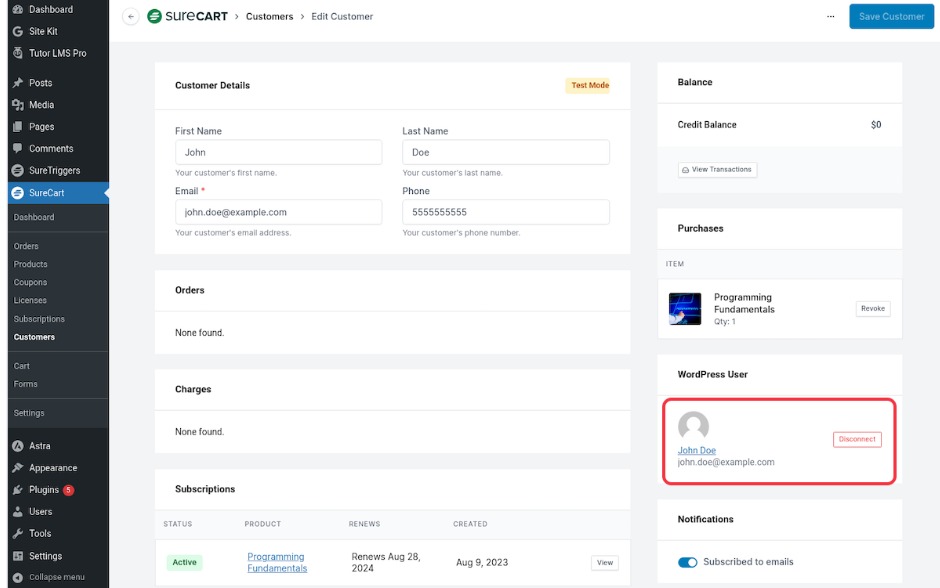Click the SureTriggers sidebar icon
The height and width of the screenshot is (588, 940).
tap(18, 171)
